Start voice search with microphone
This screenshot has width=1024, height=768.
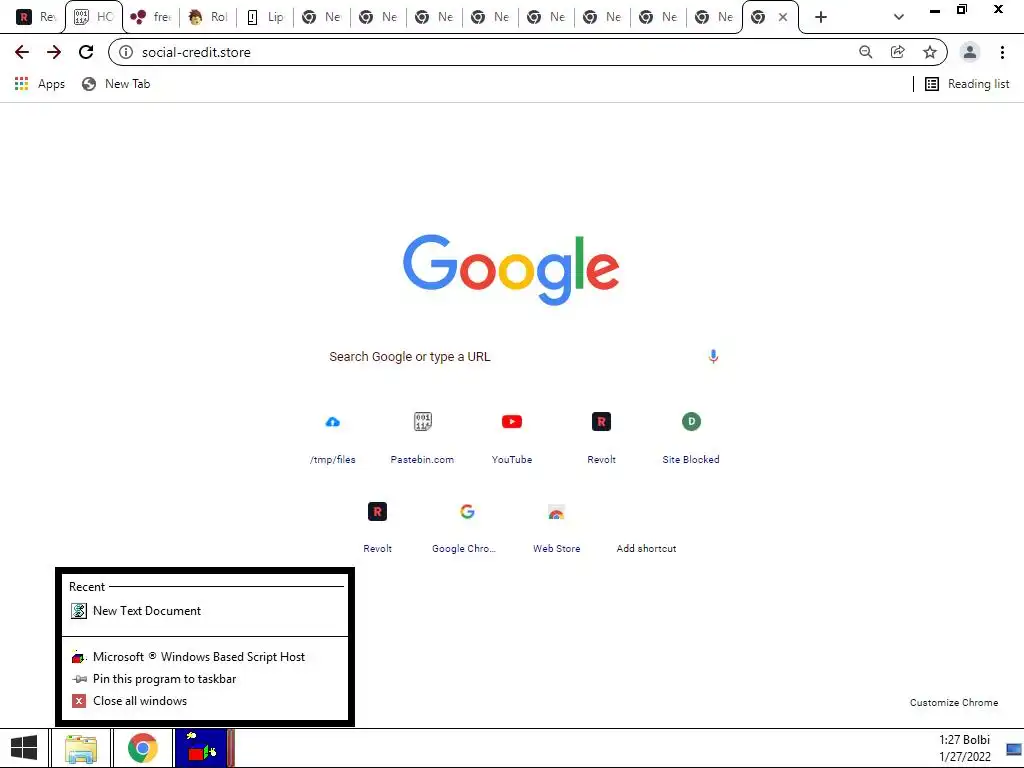click(713, 357)
